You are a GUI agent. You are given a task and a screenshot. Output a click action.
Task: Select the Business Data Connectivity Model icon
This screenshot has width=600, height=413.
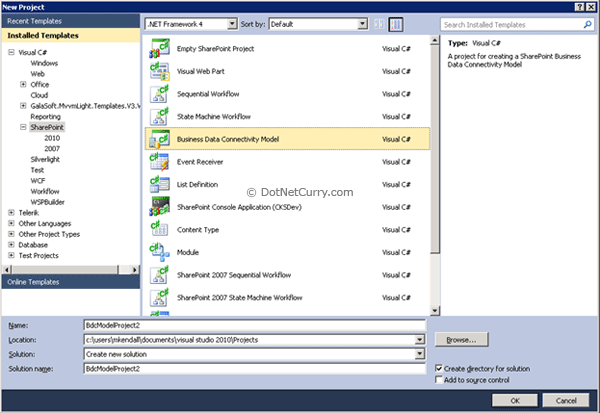coord(159,139)
